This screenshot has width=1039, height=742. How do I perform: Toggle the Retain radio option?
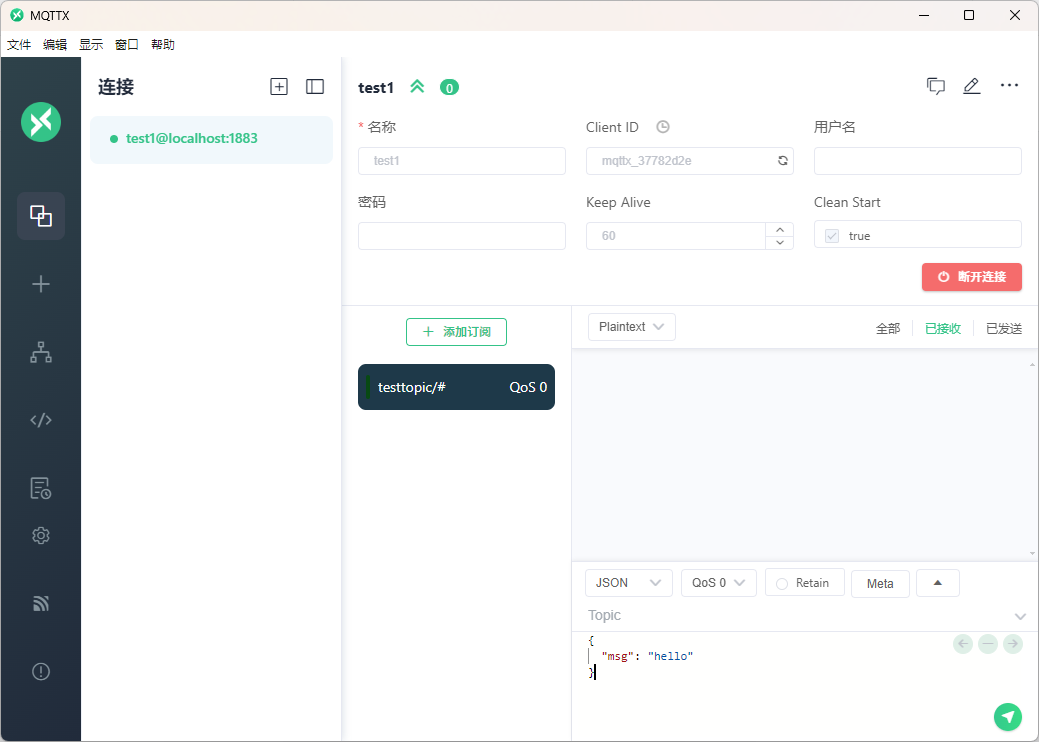pyautogui.click(x=783, y=583)
